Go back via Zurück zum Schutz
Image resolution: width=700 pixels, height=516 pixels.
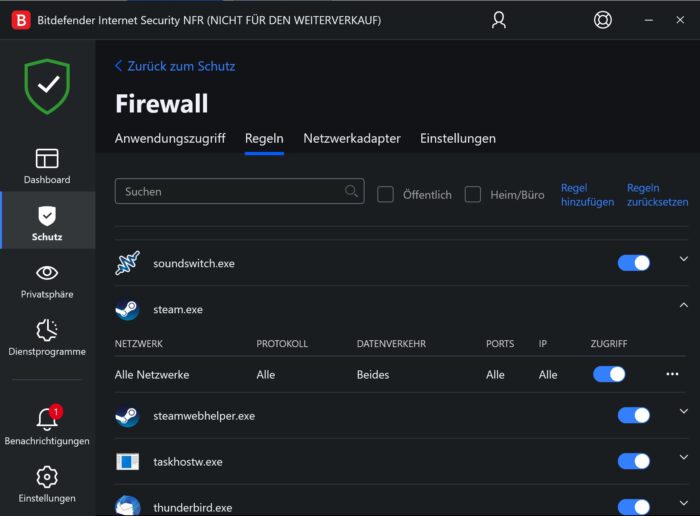[175, 66]
